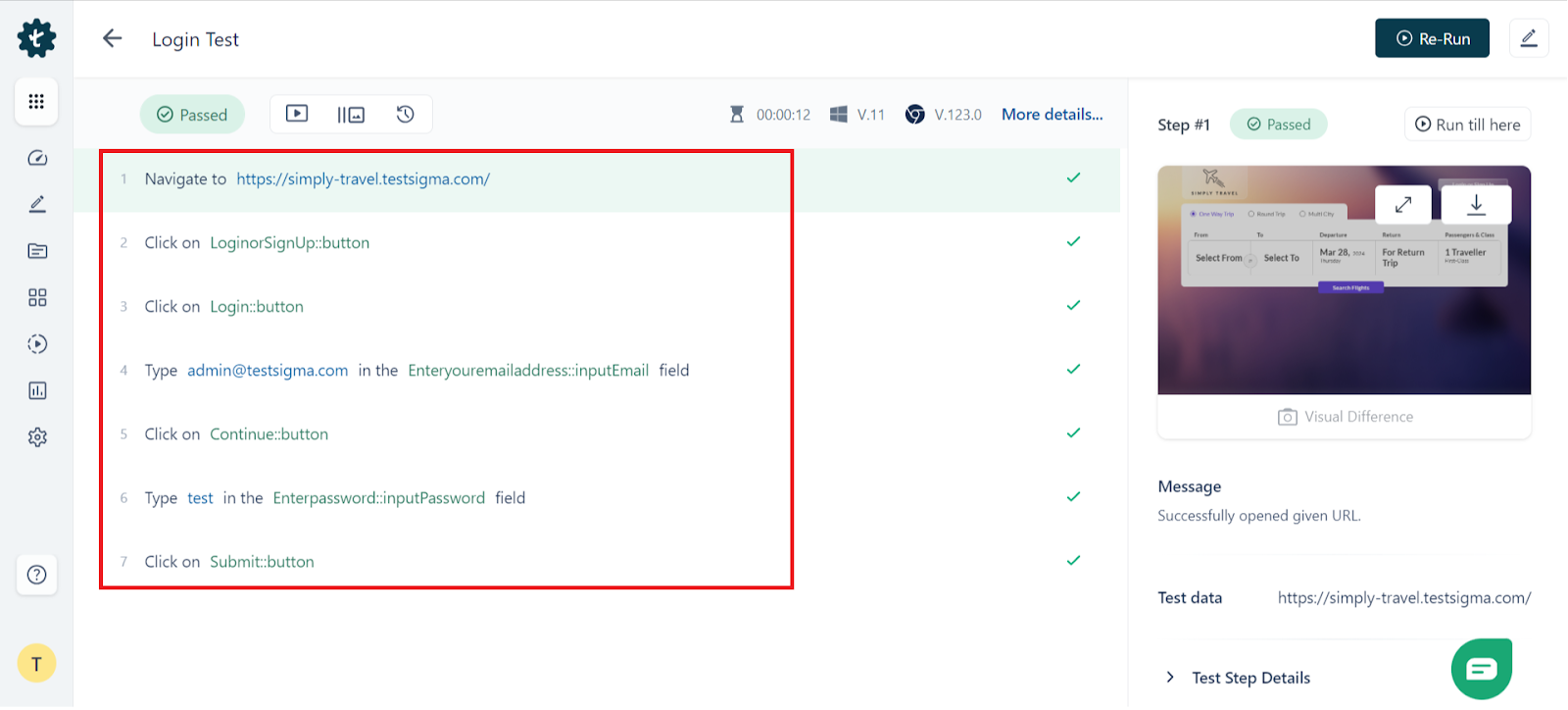Open the runs play-circle icon in sidebar
The width and height of the screenshot is (1568, 710).
pos(37,344)
